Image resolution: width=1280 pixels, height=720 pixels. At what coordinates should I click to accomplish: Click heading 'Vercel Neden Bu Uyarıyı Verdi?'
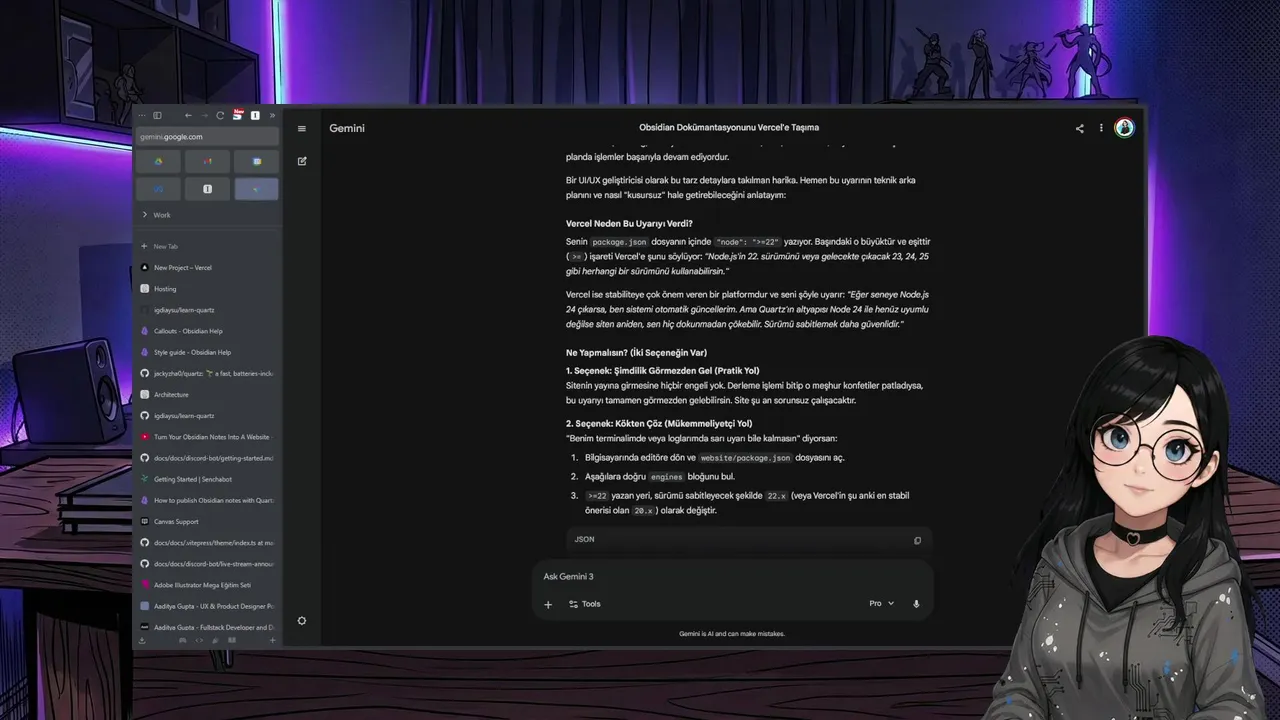[629, 223]
